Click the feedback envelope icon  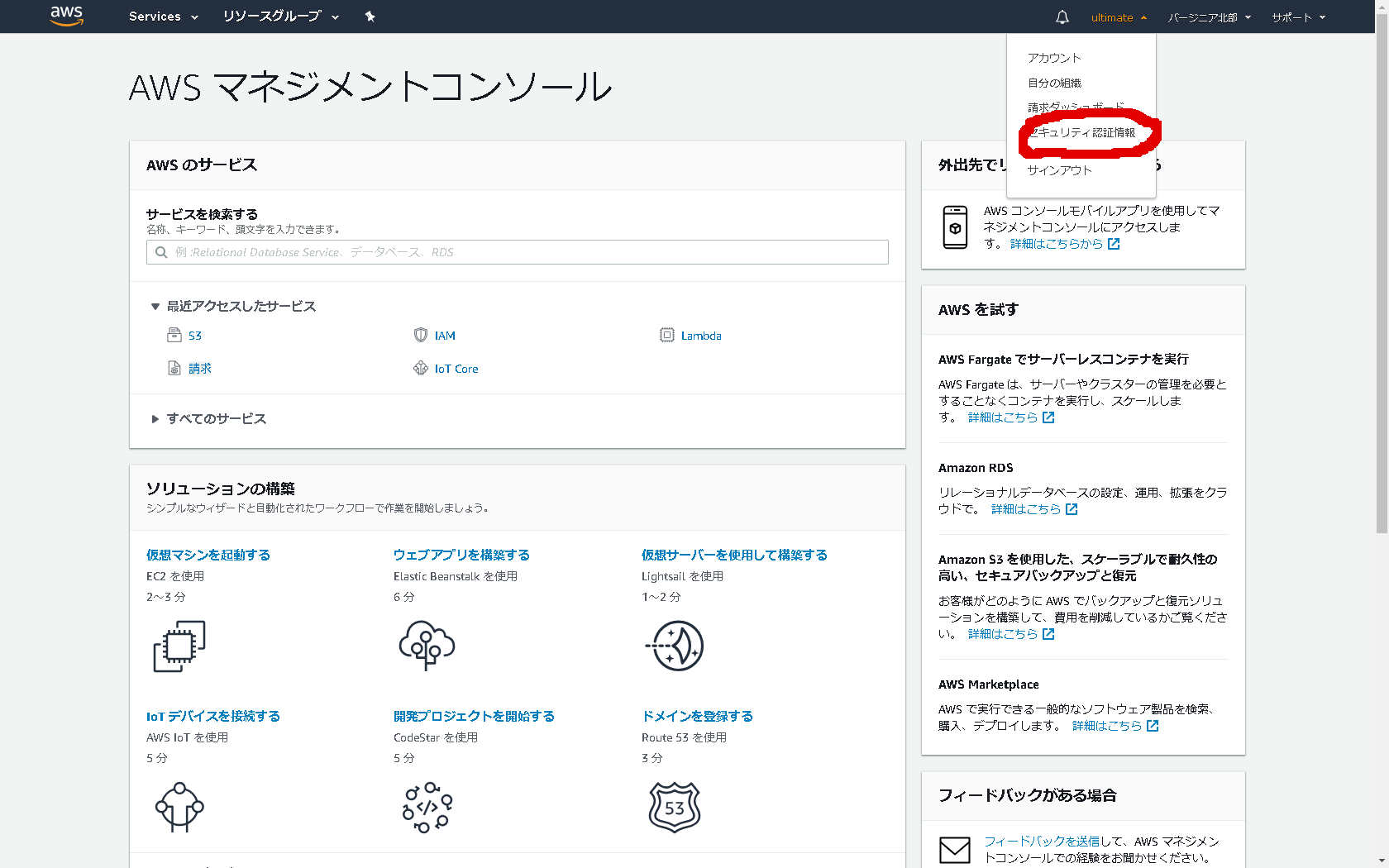(955, 850)
